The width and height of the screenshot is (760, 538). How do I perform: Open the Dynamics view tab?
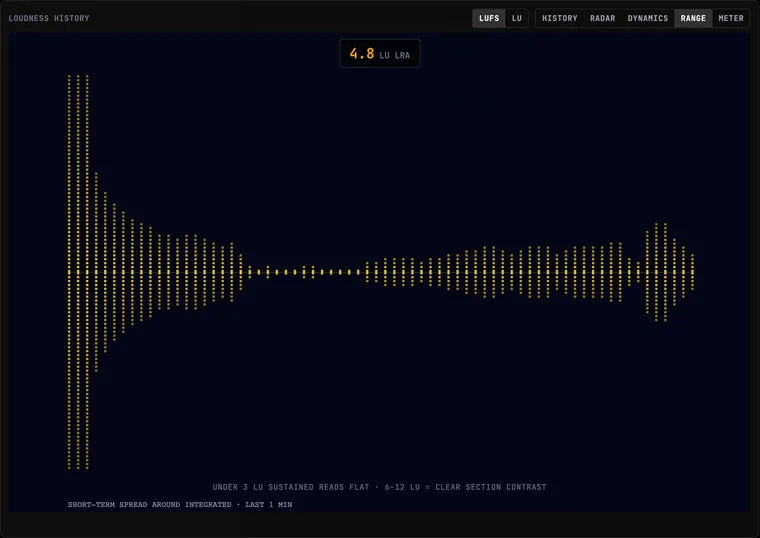click(648, 18)
